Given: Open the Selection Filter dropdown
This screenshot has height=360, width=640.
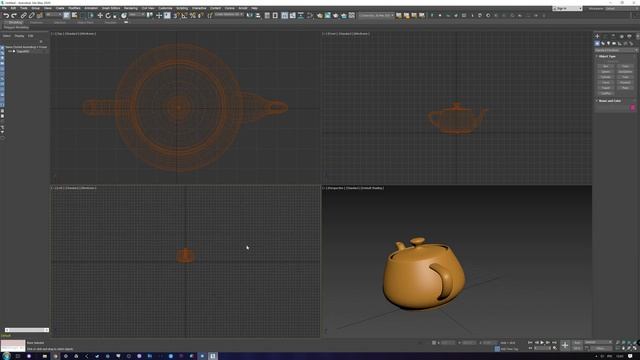Looking at the screenshot, I should (x=54, y=15).
